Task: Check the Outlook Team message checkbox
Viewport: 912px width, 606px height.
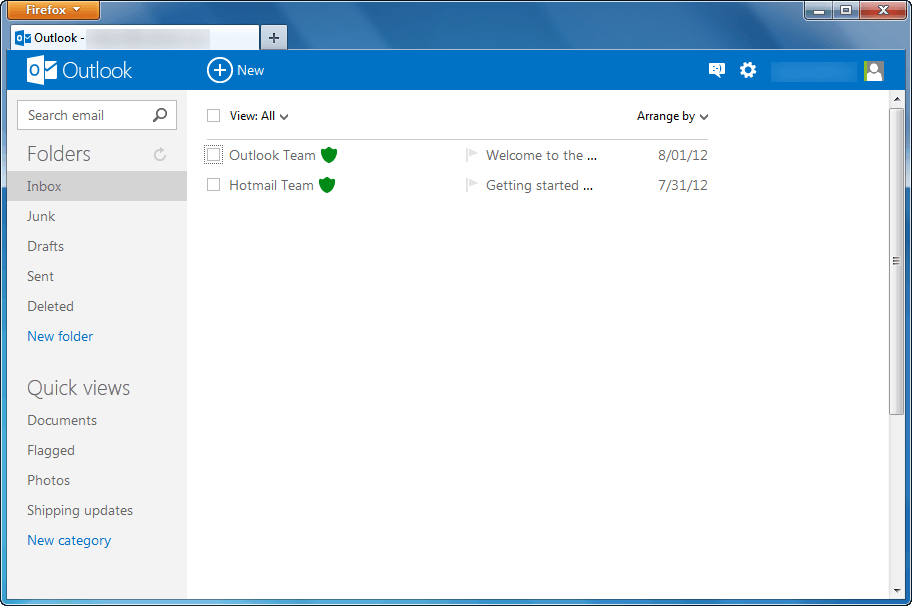Action: 213,155
